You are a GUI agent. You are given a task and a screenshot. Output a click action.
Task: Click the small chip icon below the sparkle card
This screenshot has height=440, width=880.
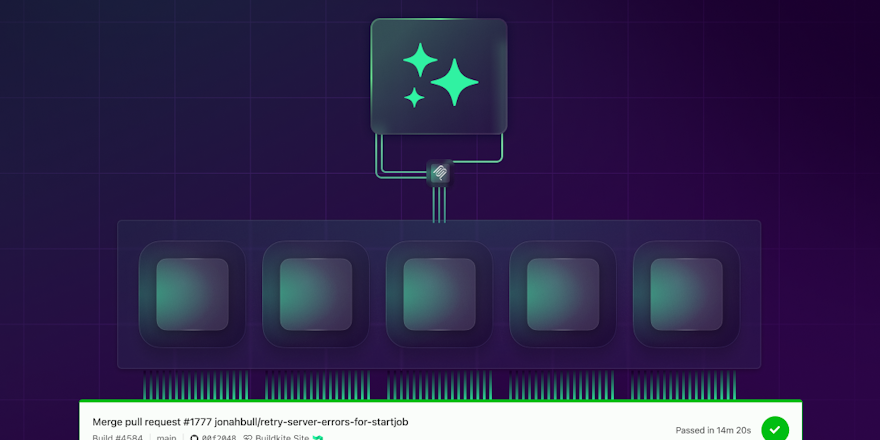pos(439,173)
